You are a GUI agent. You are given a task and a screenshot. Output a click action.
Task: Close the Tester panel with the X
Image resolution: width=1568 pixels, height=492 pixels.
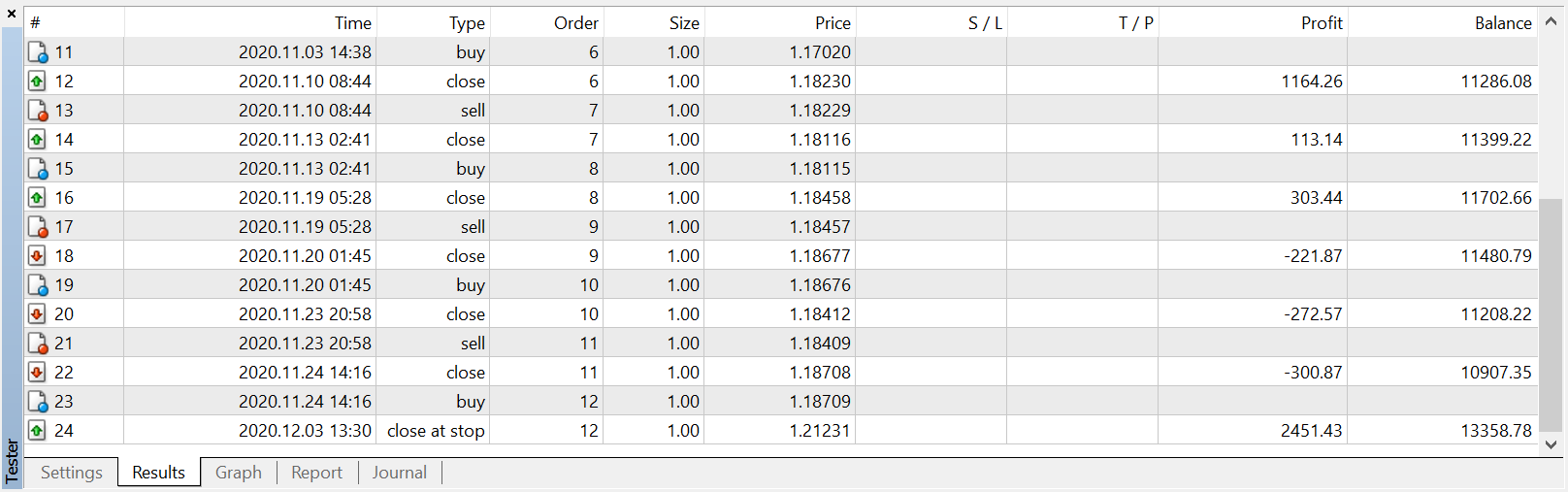pyautogui.click(x=12, y=14)
